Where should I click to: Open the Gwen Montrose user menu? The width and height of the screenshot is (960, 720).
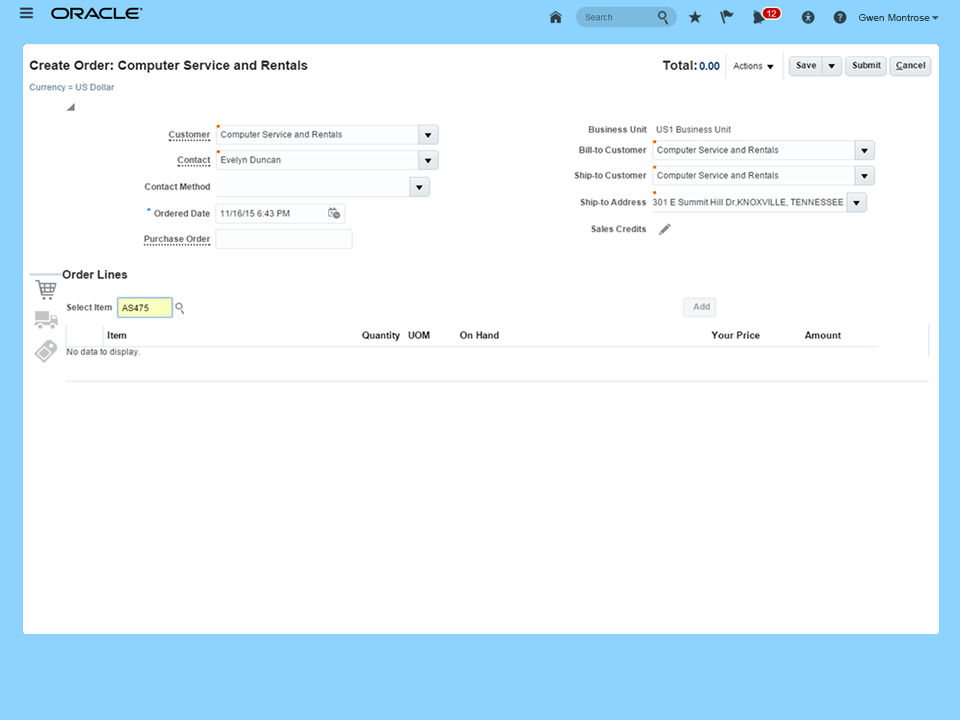898,18
